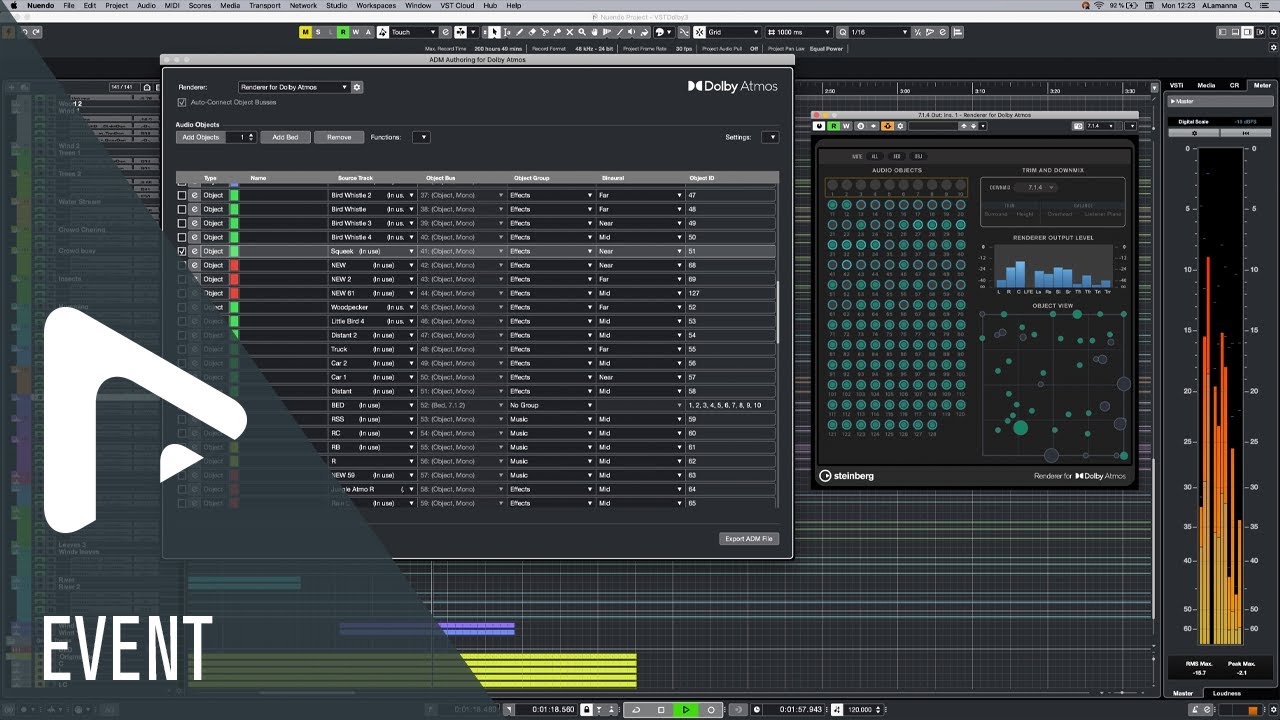The image size is (1280, 720).
Task: Open the Renderer for Dolby Atmos selection dropdown
Action: (293, 87)
